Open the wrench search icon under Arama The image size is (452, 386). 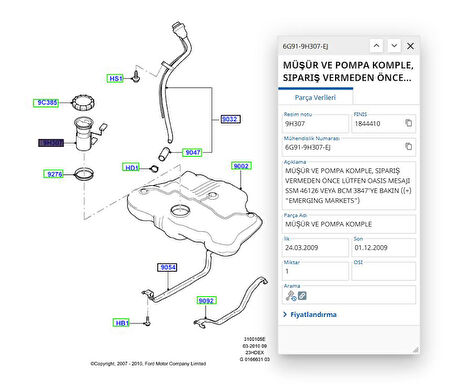(291, 296)
